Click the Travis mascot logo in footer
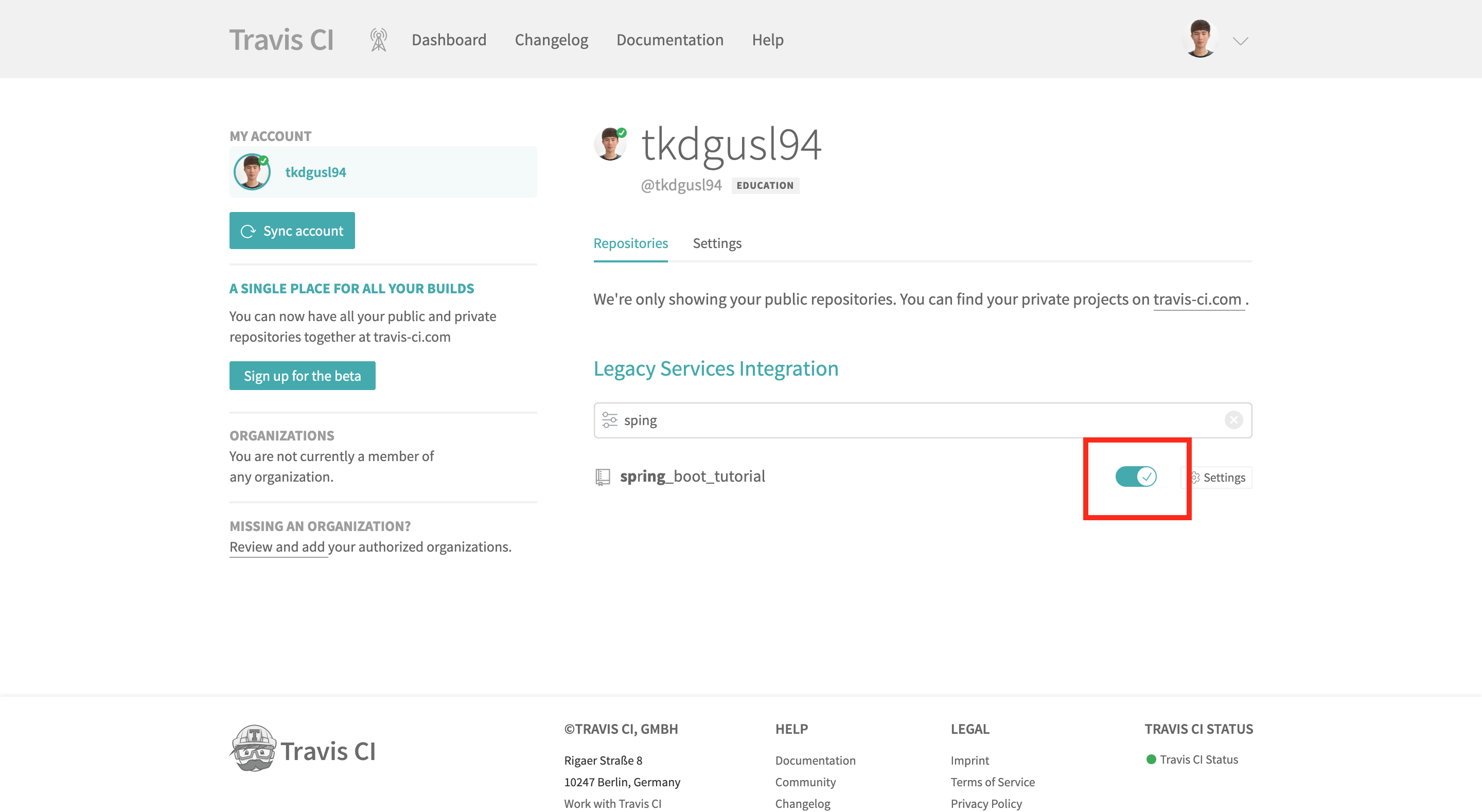1482x812 pixels. click(x=253, y=748)
